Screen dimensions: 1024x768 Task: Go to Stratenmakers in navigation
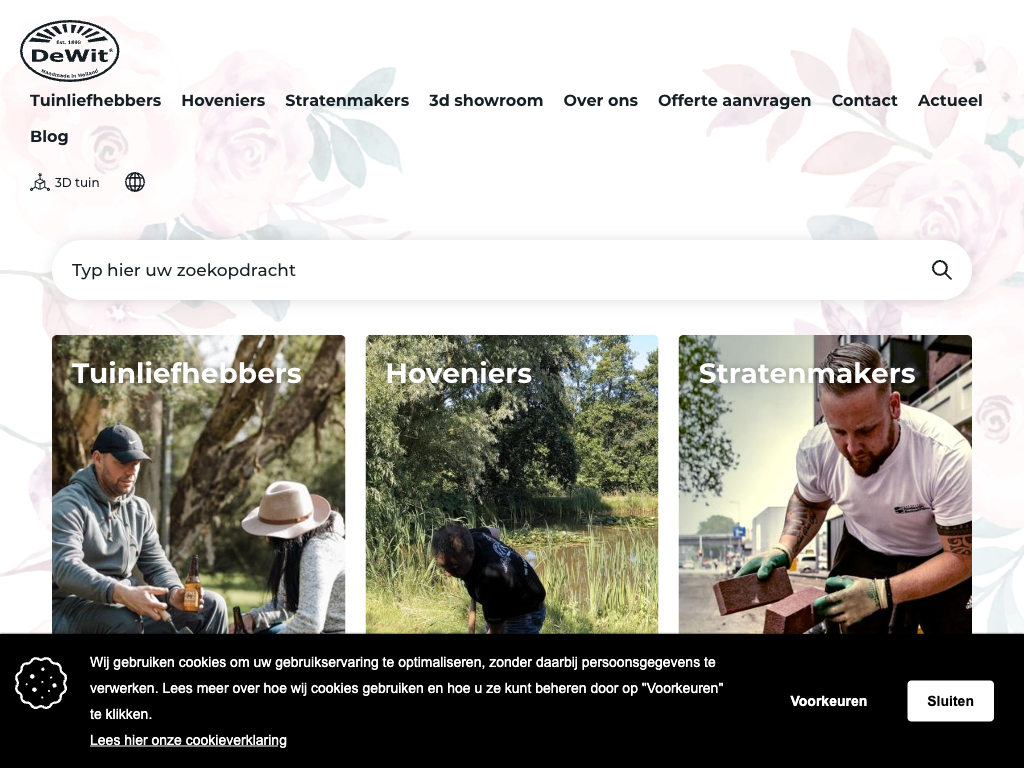click(x=347, y=101)
